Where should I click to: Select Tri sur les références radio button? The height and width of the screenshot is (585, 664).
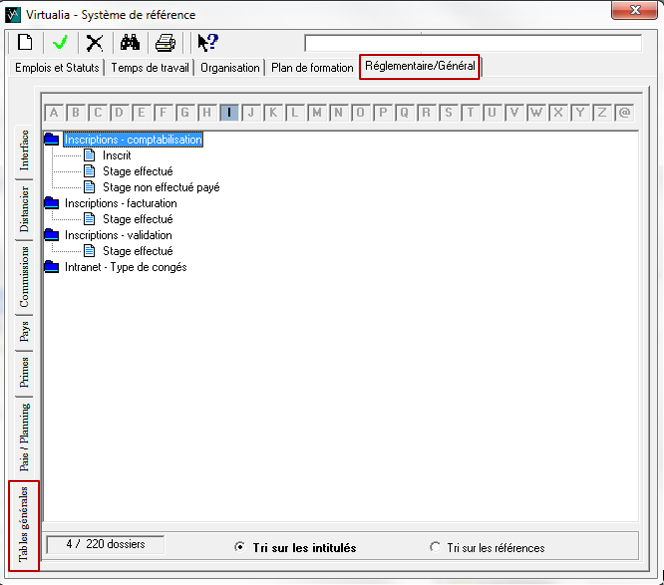(434, 548)
